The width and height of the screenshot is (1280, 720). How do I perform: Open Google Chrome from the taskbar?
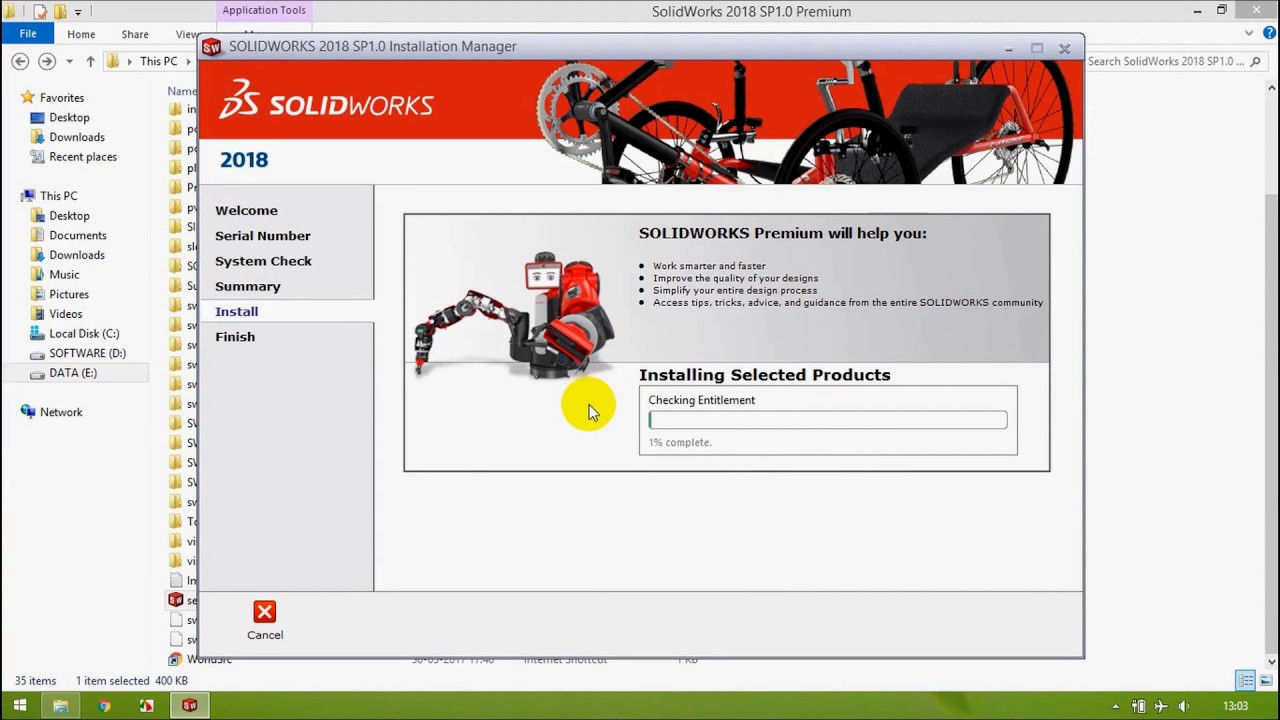(x=104, y=706)
